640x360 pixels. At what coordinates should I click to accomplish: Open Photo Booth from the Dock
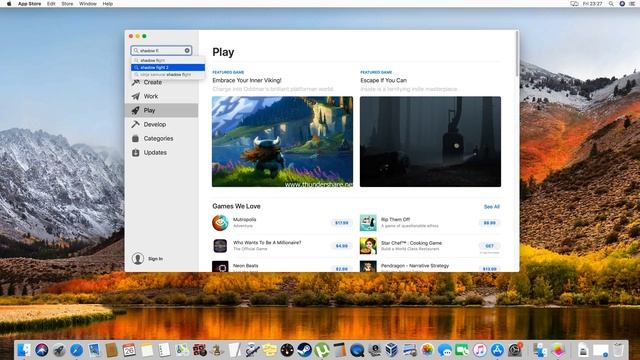pyautogui.click(x=199, y=350)
